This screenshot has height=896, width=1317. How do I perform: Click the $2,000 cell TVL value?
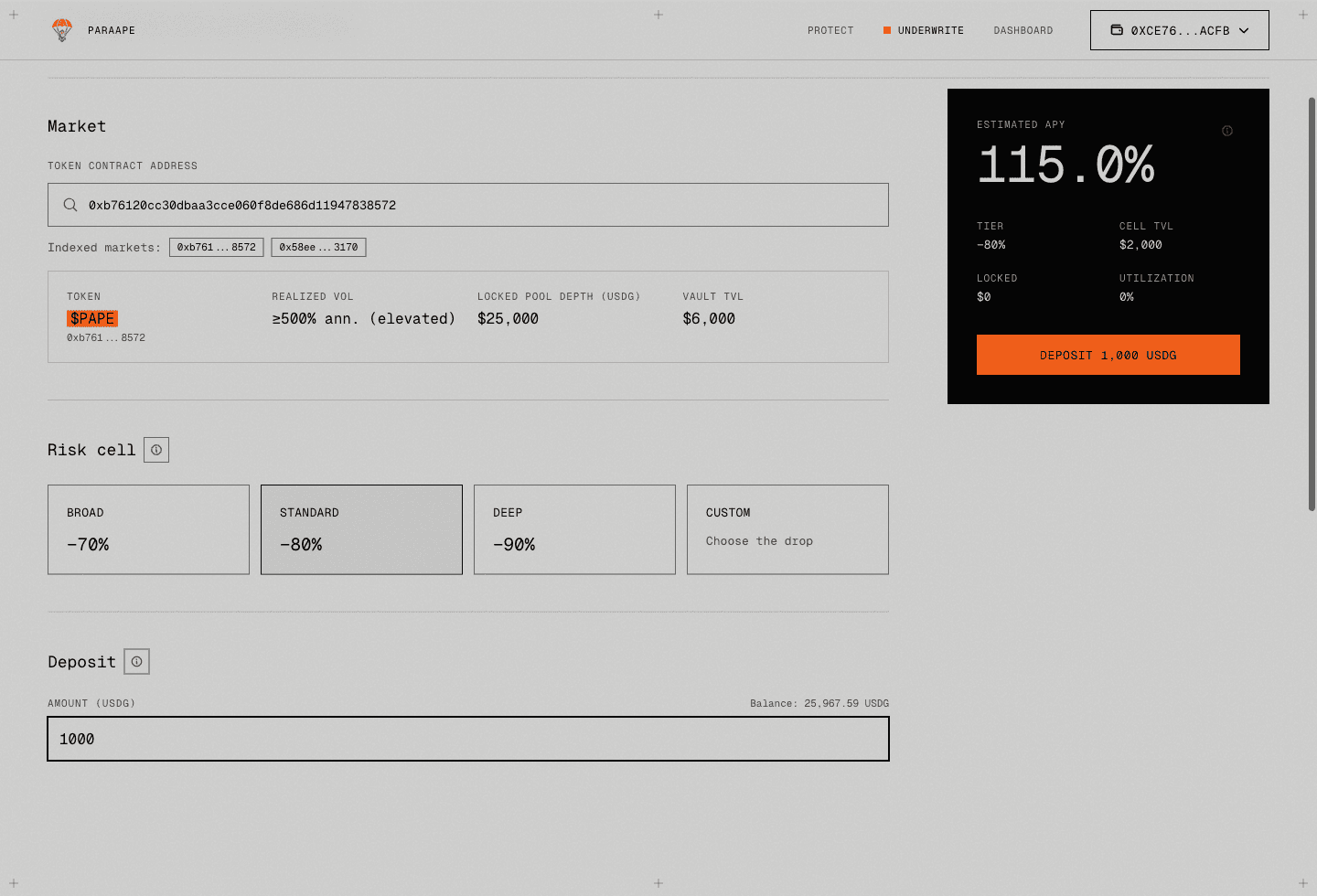pos(1140,245)
